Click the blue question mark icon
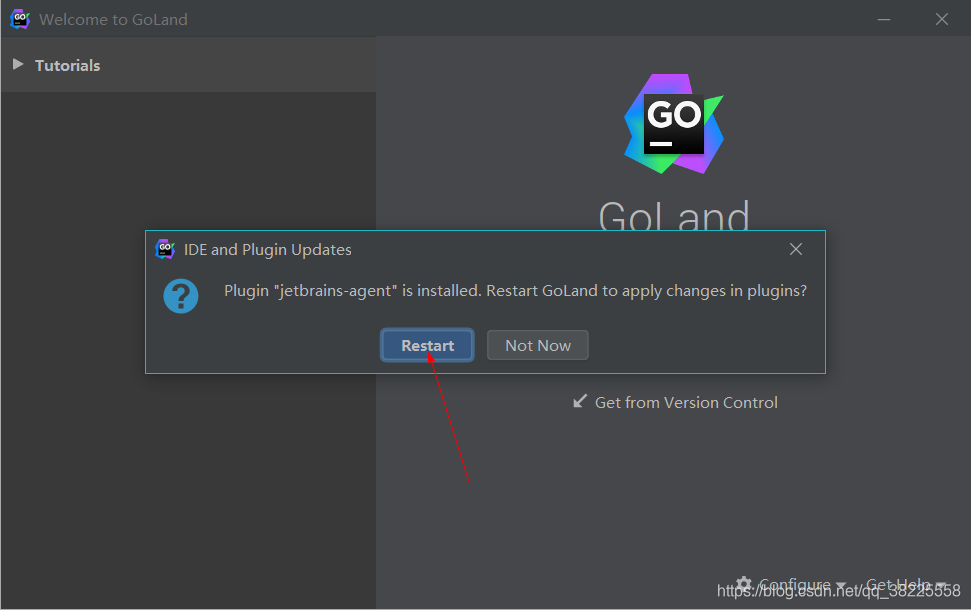This screenshot has height=610, width=971. [181, 296]
